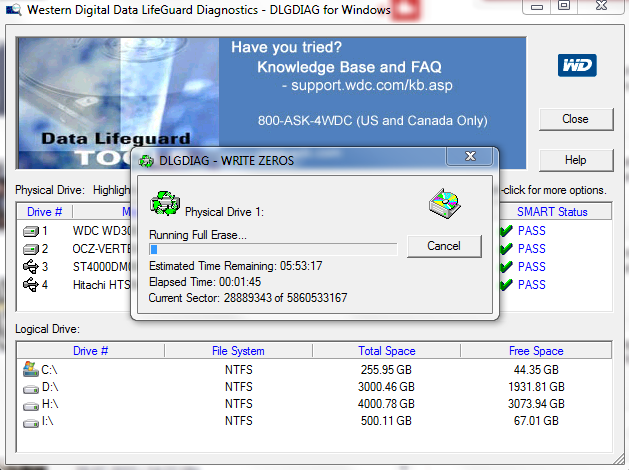Sort physical drives by Drive # column
Image resolution: width=629 pixels, height=470 pixels.
click(45, 212)
